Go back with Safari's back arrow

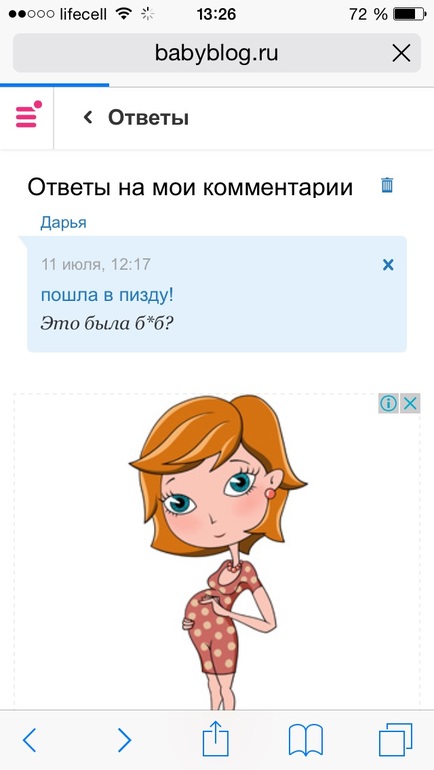point(30,740)
